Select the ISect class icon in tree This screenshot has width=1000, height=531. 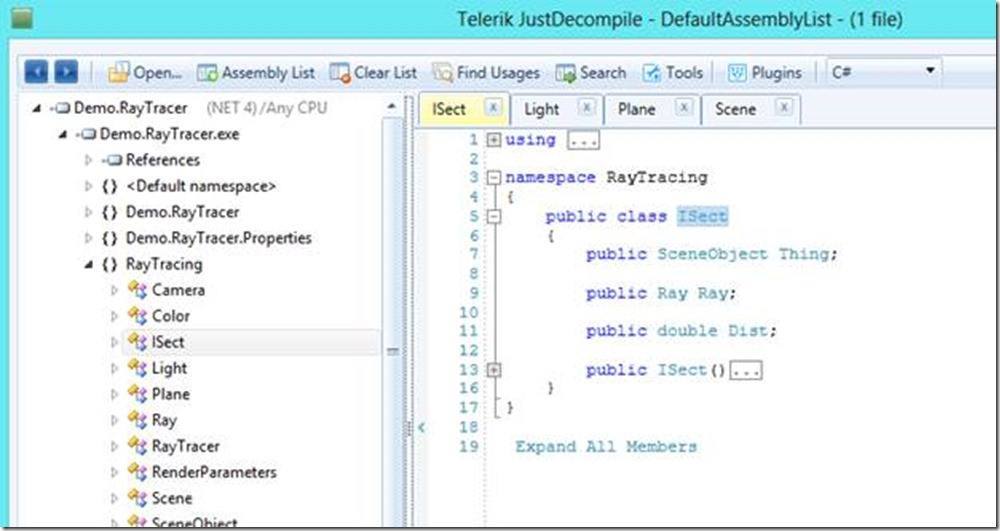pos(137,342)
